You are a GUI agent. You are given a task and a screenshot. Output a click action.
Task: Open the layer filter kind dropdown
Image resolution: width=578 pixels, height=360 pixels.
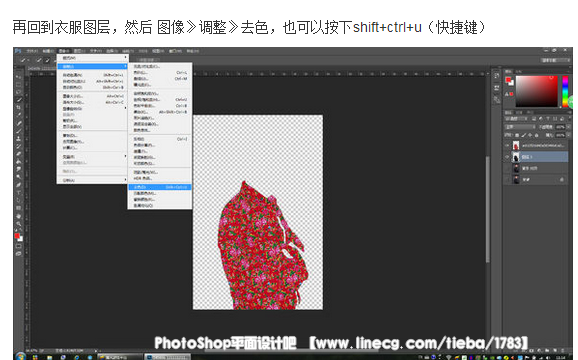[x=516, y=119]
